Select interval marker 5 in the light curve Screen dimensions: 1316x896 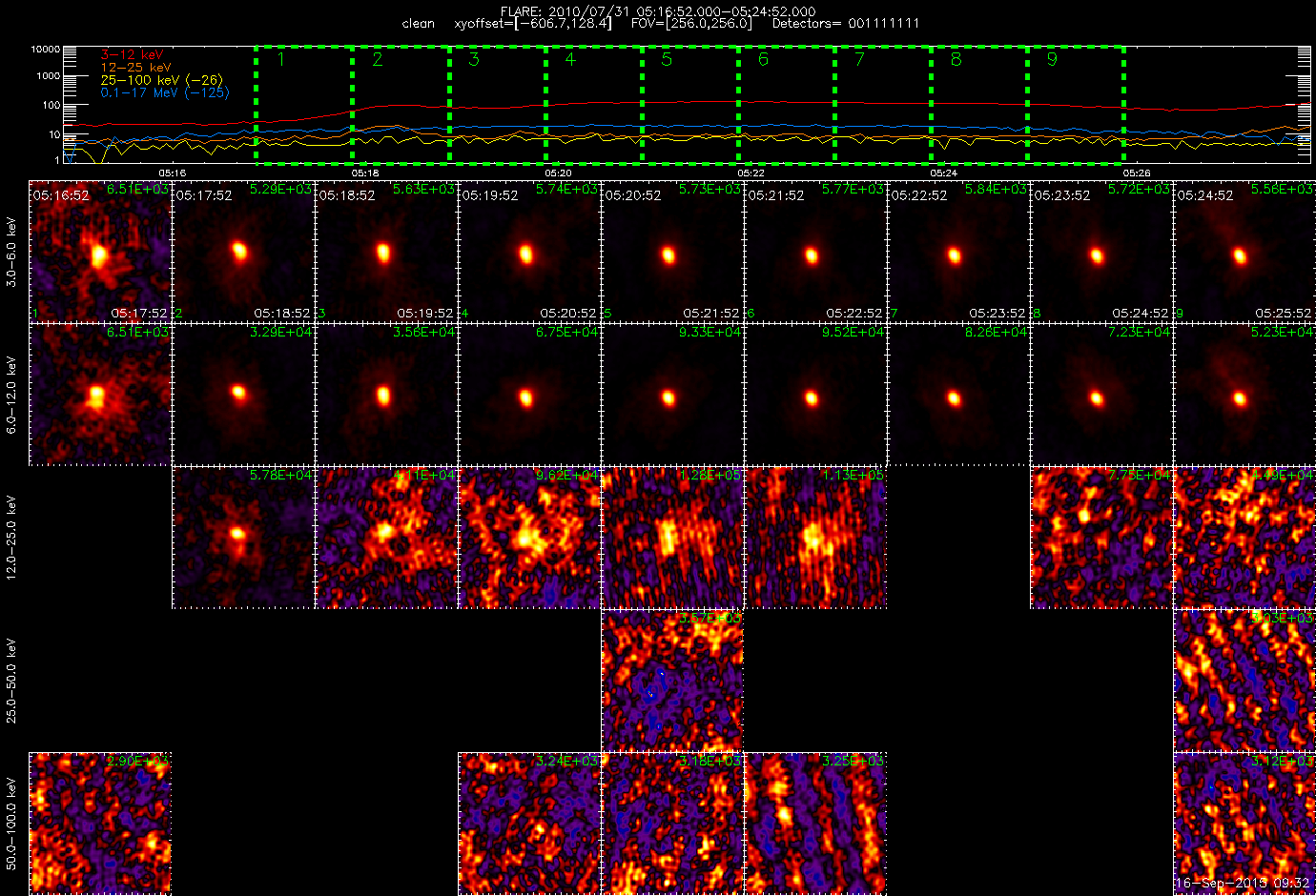667,59
